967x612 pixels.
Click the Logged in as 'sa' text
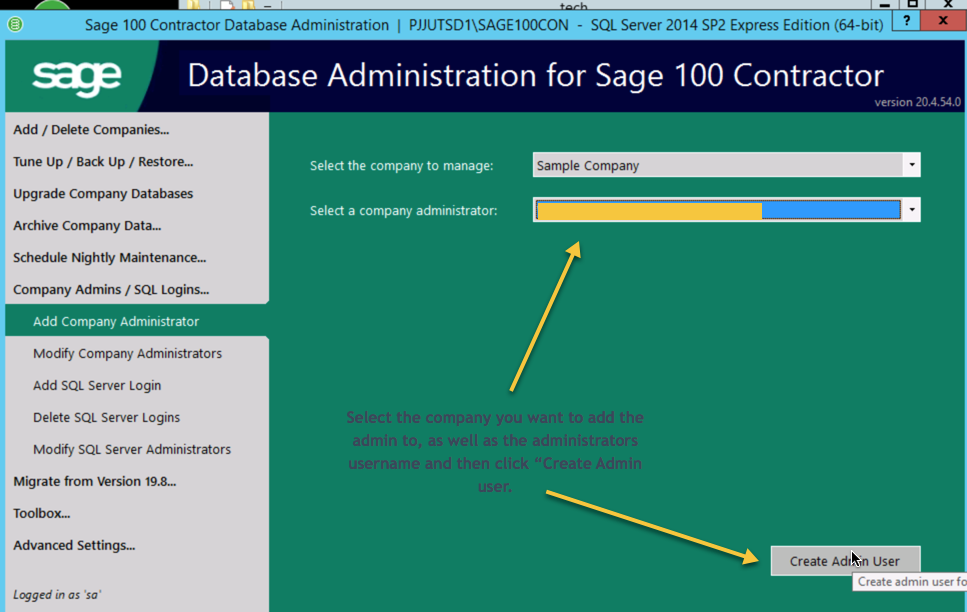click(57, 595)
